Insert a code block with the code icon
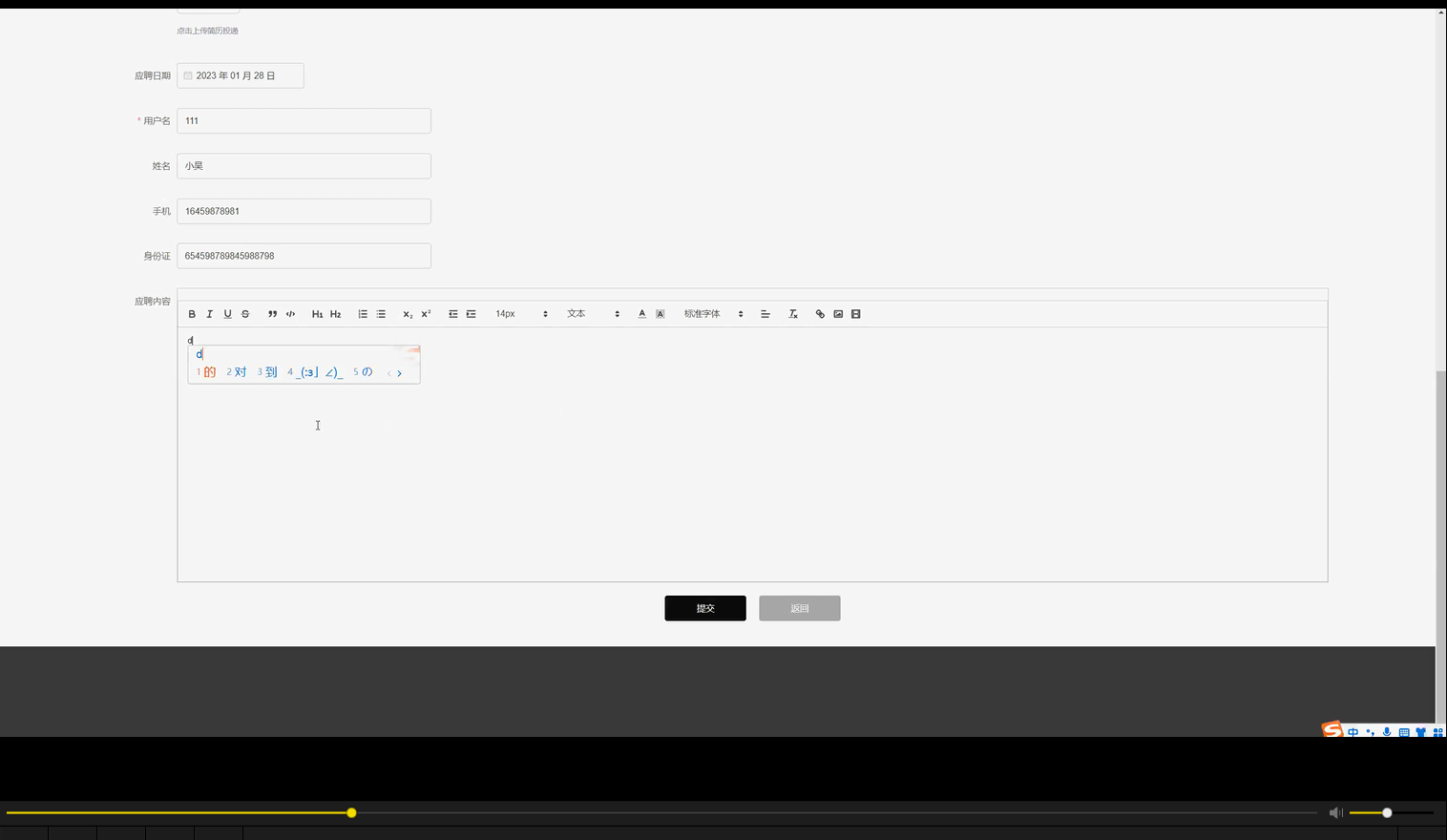The image size is (1447, 840). click(x=290, y=314)
